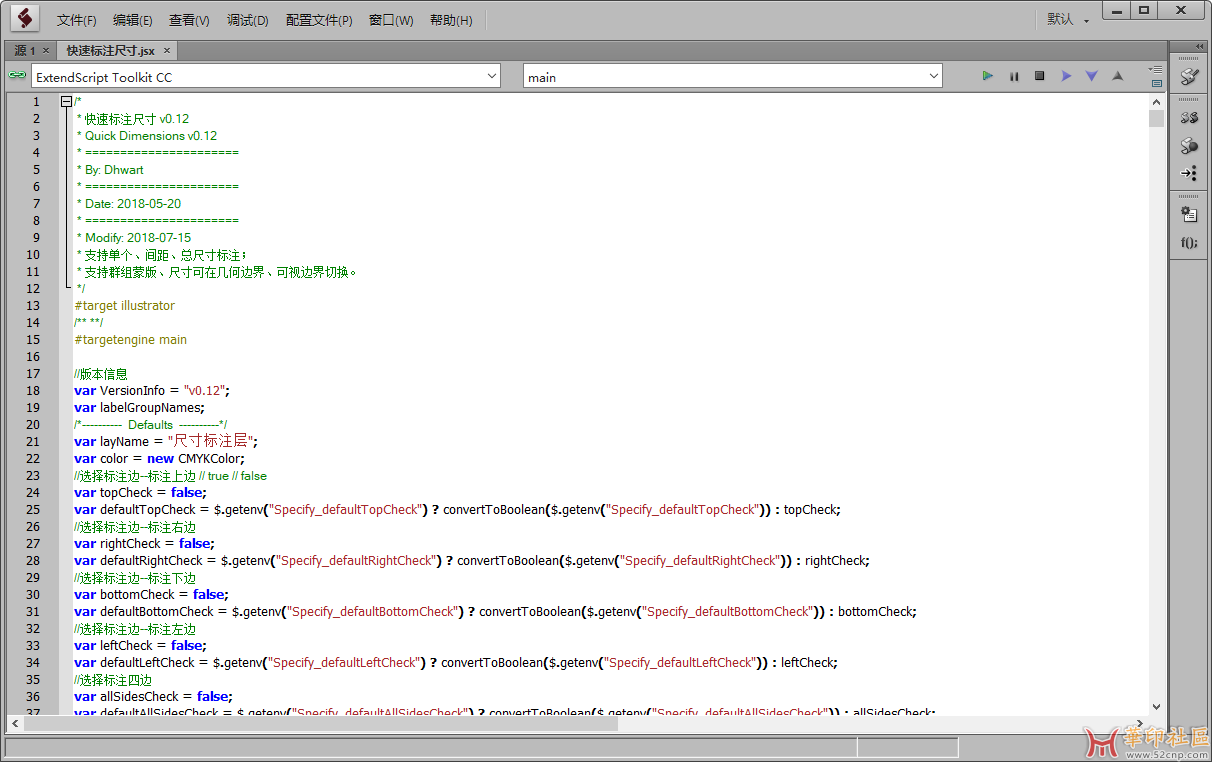Click the vertical scrollbar thumb
The width and height of the screenshot is (1212, 762).
tap(1156, 119)
